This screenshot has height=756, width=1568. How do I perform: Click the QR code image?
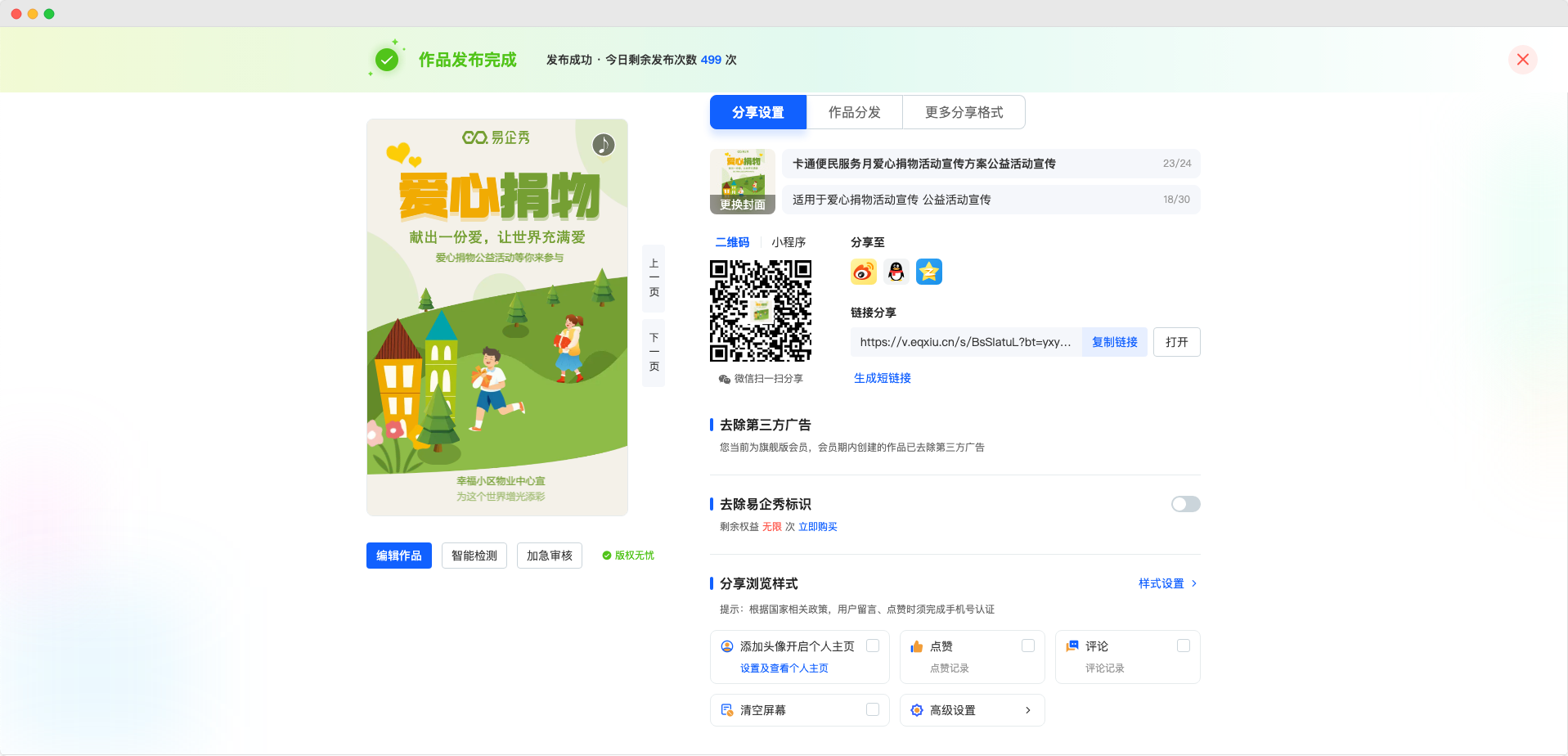pos(761,311)
